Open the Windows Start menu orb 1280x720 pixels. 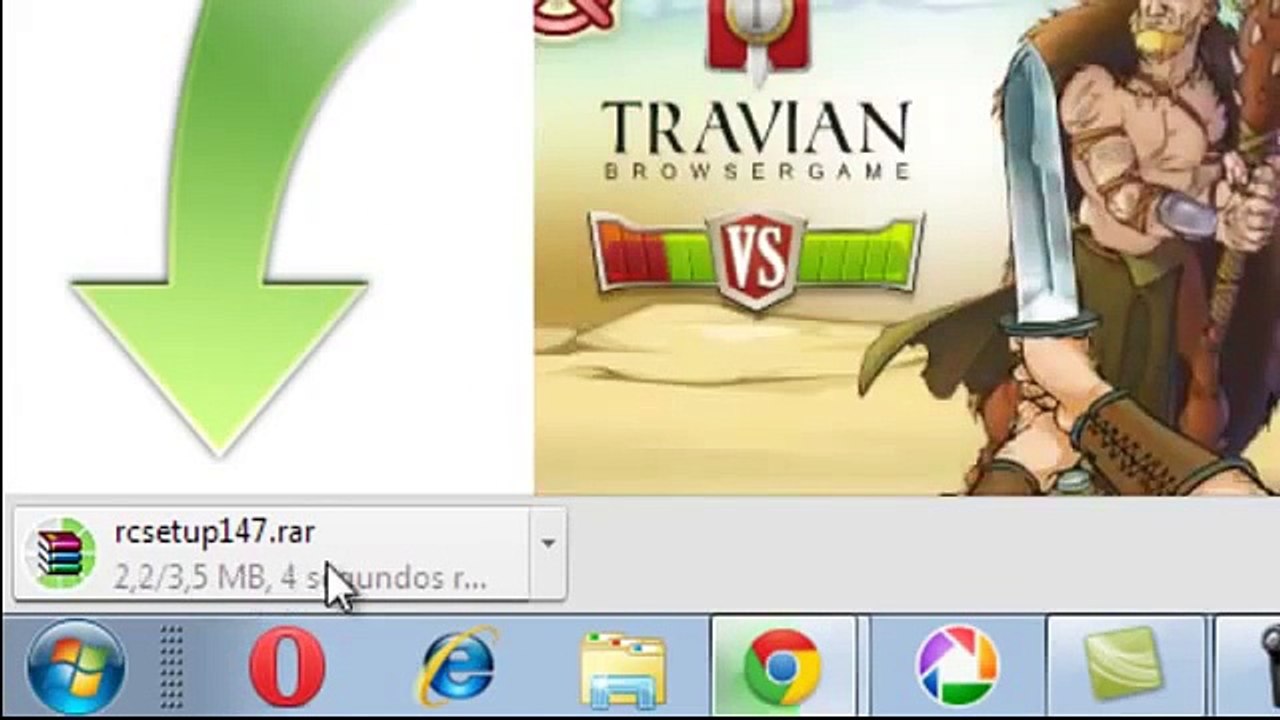point(76,666)
